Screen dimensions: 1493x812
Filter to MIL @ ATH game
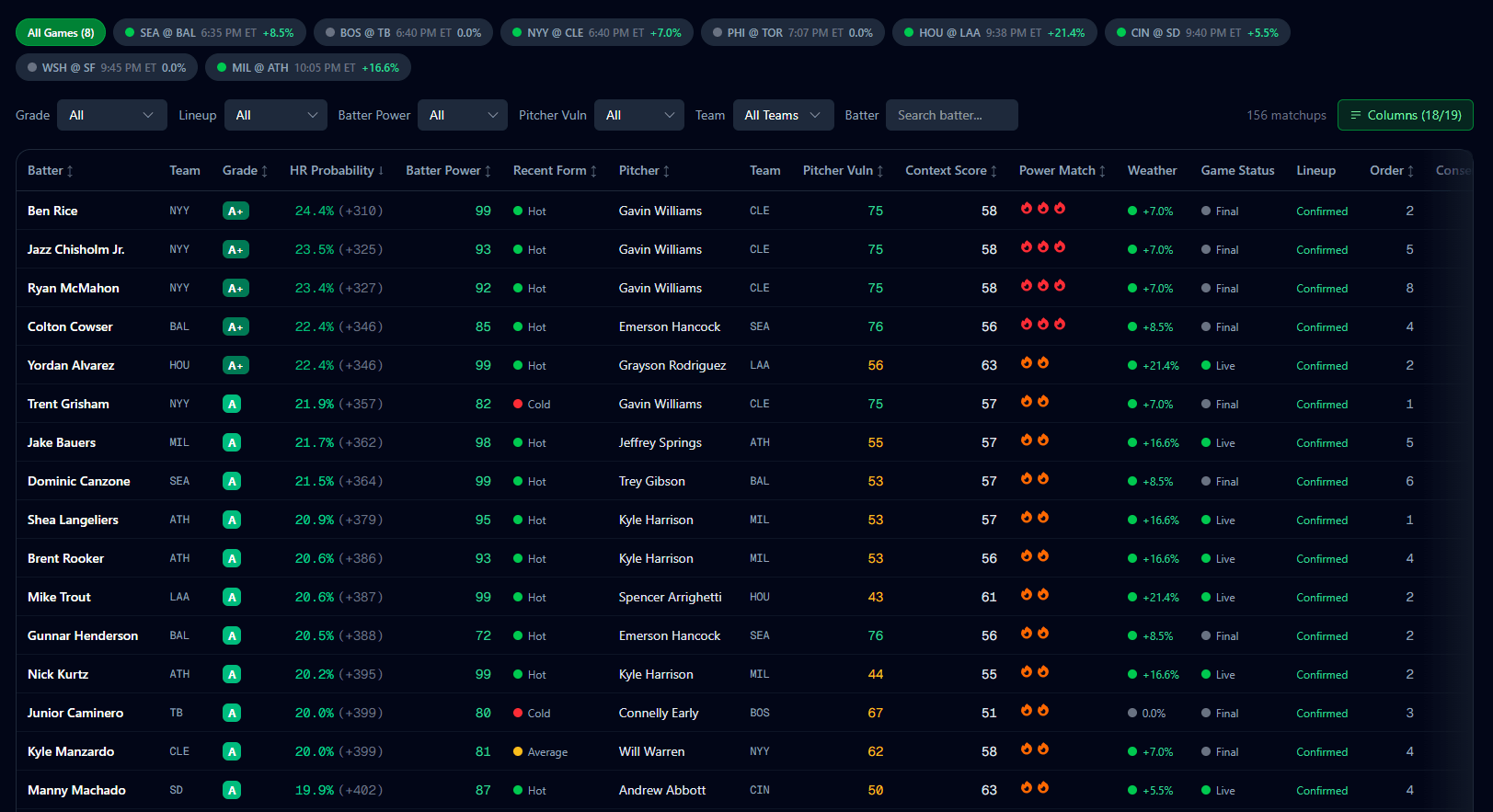[308, 67]
